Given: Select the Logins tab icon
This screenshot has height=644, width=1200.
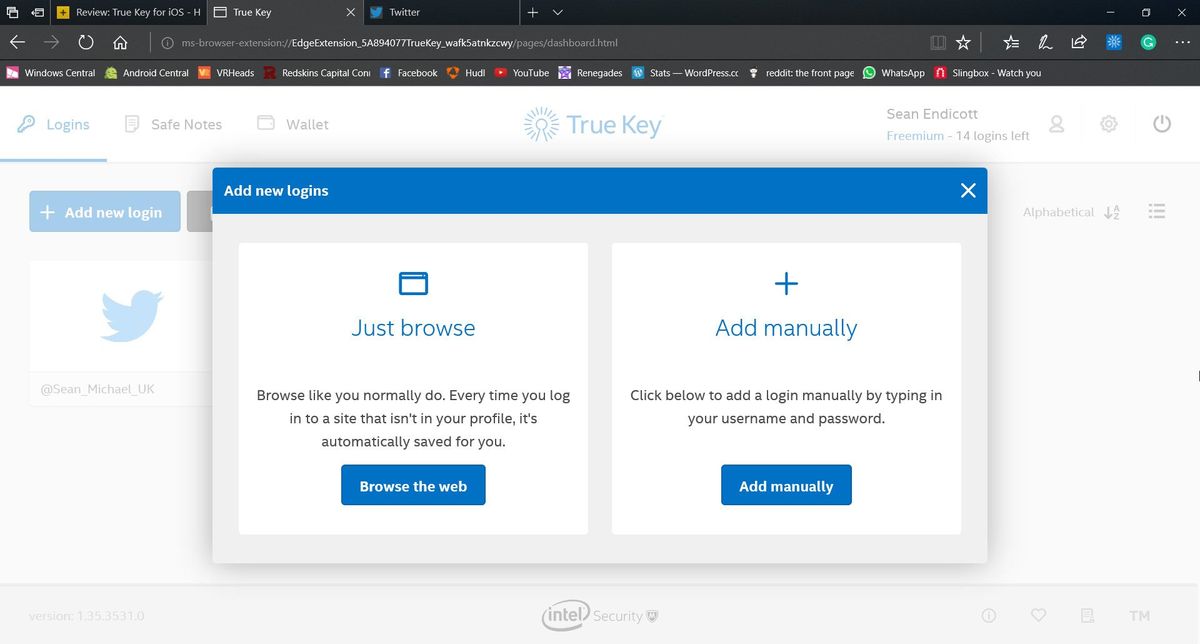Looking at the screenshot, I should 25,123.
